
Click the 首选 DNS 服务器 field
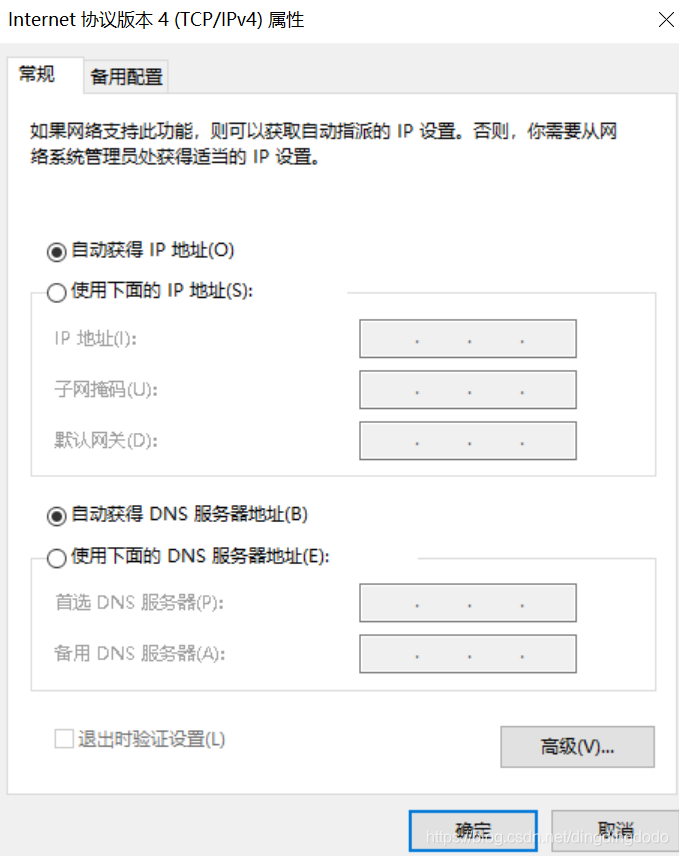467,603
